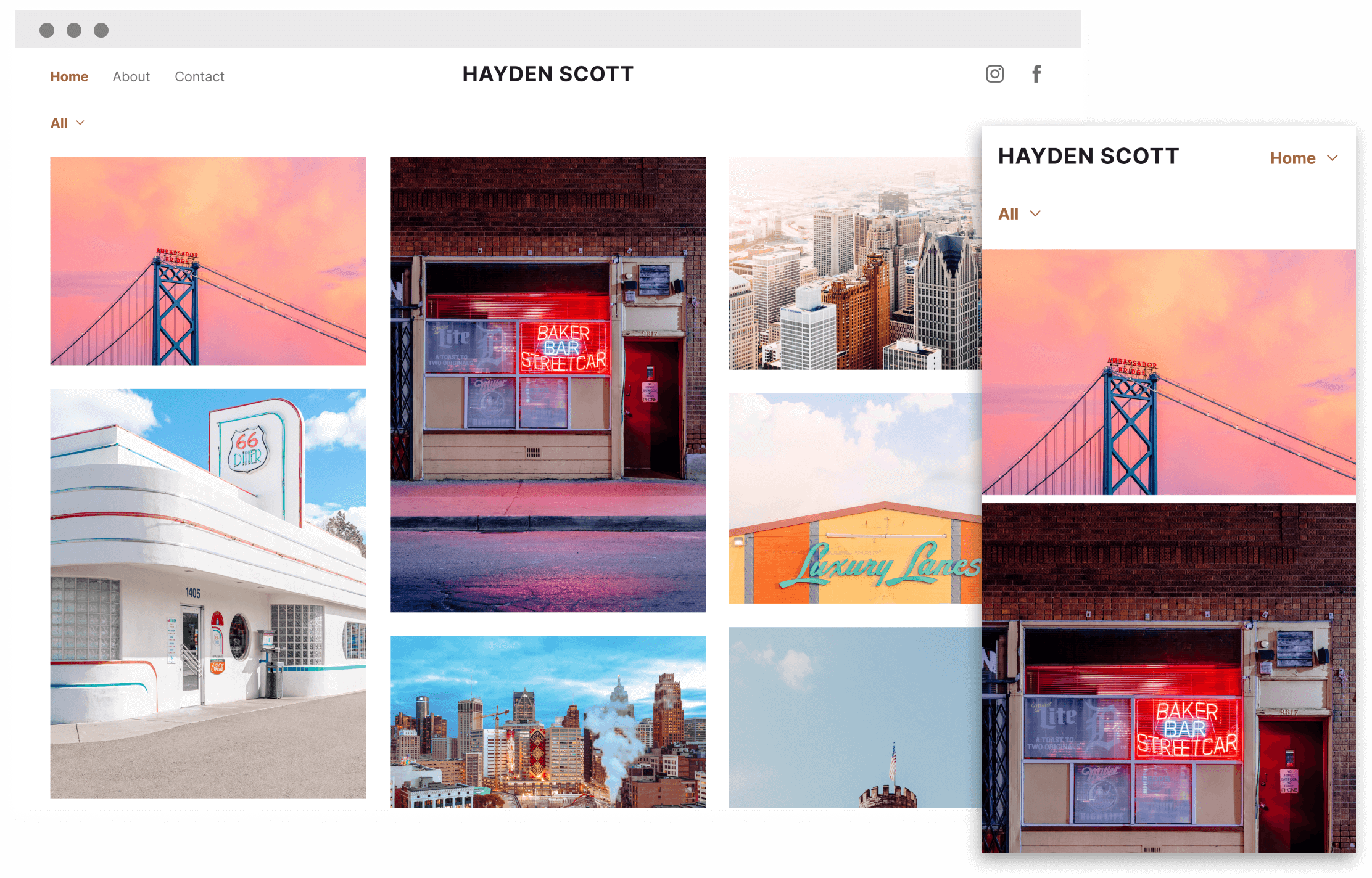Image resolution: width=1372 pixels, height=878 pixels.
Task: Click the red traffic-light window dot
Action: 47,29
